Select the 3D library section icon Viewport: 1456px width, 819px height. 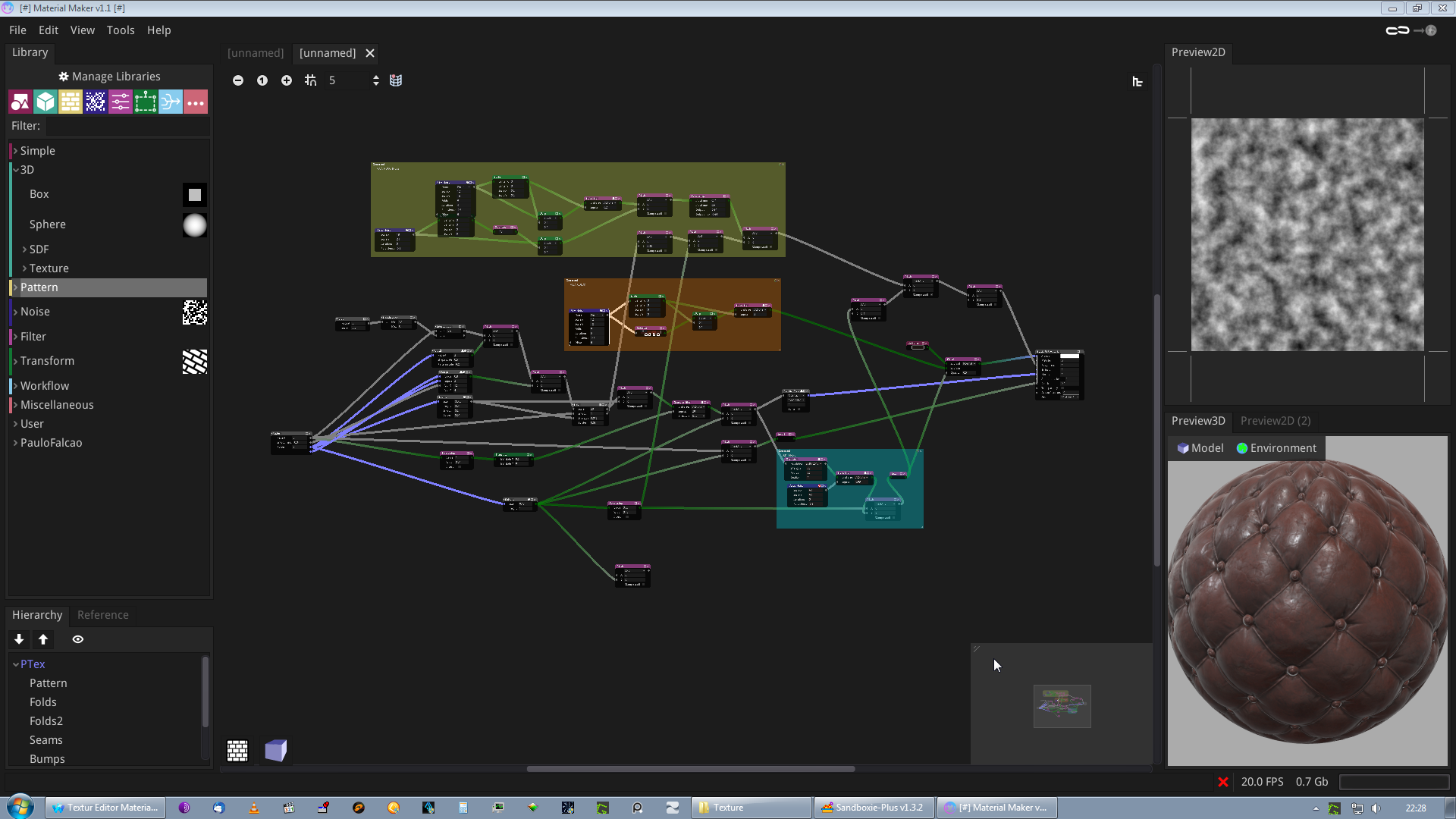coord(45,102)
